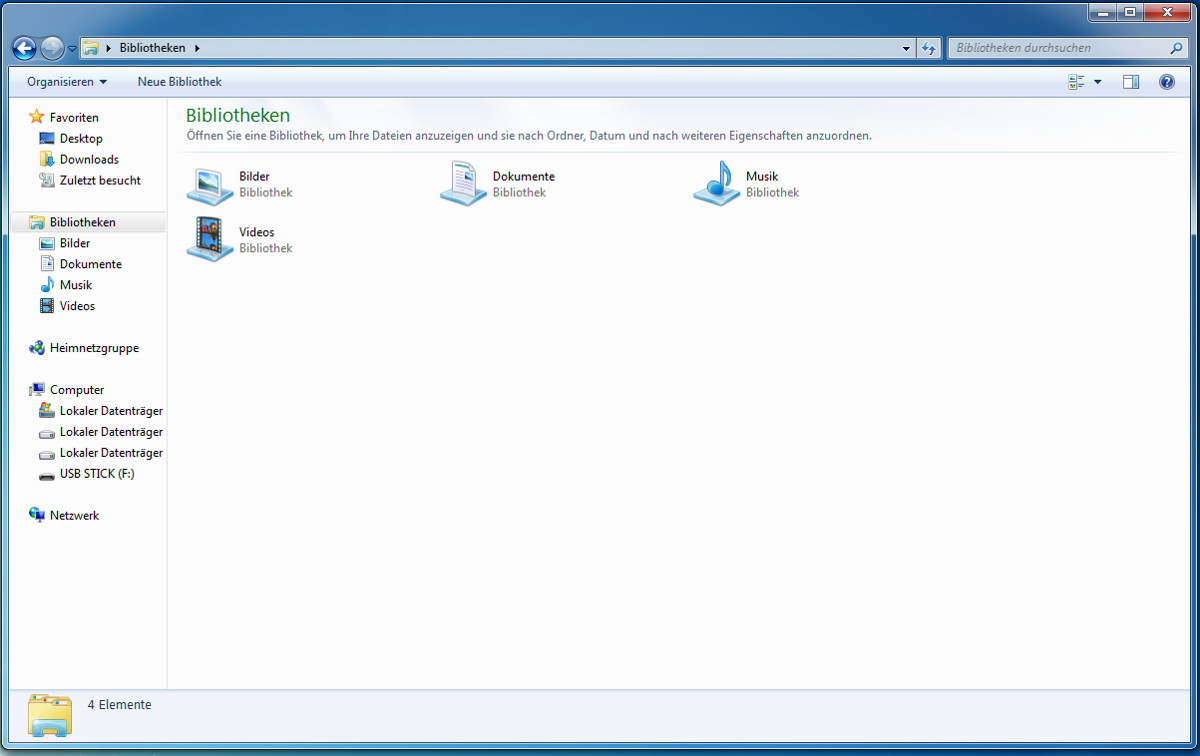
Task: Click the Dokumente icon in sidebar
Action: [x=46, y=264]
